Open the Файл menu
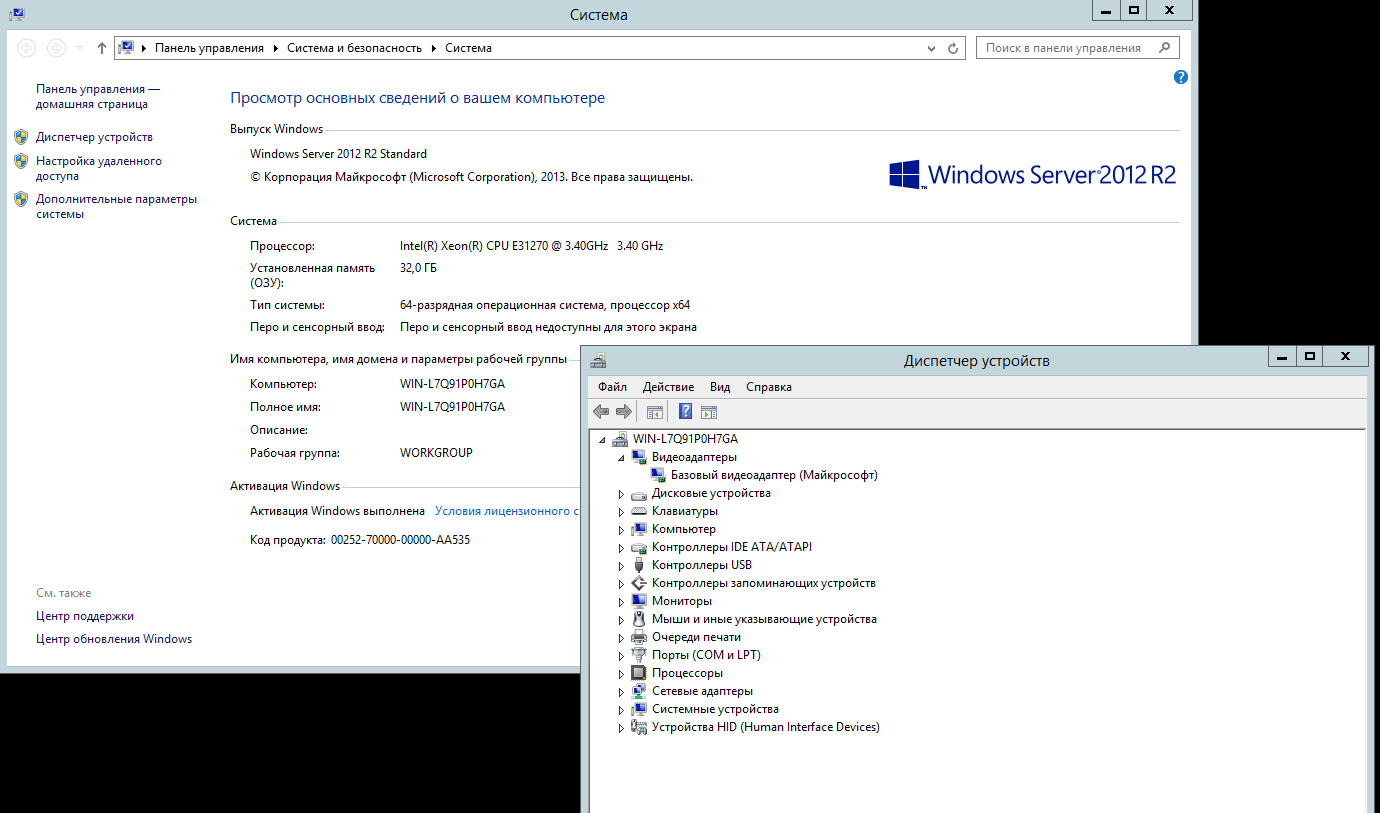This screenshot has width=1380, height=813. click(613, 387)
